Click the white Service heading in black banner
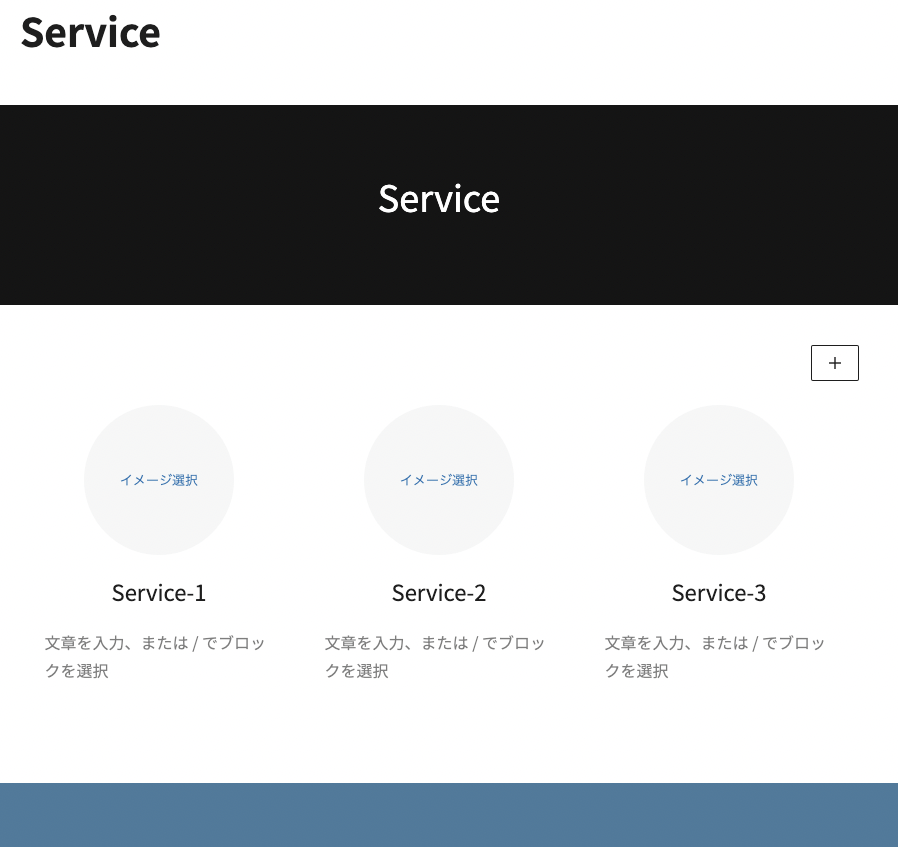 (x=439, y=199)
